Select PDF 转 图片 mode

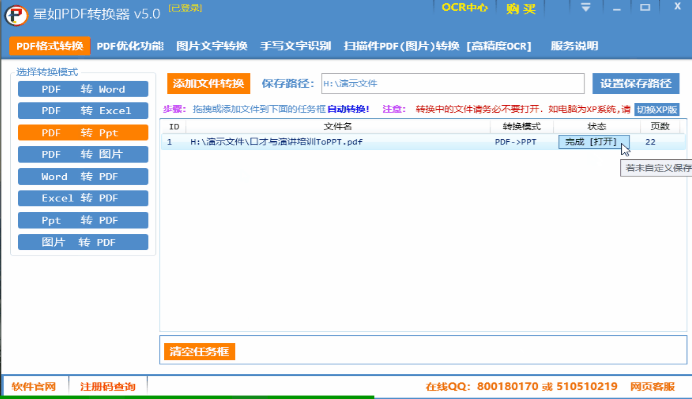(x=83, y=154)
